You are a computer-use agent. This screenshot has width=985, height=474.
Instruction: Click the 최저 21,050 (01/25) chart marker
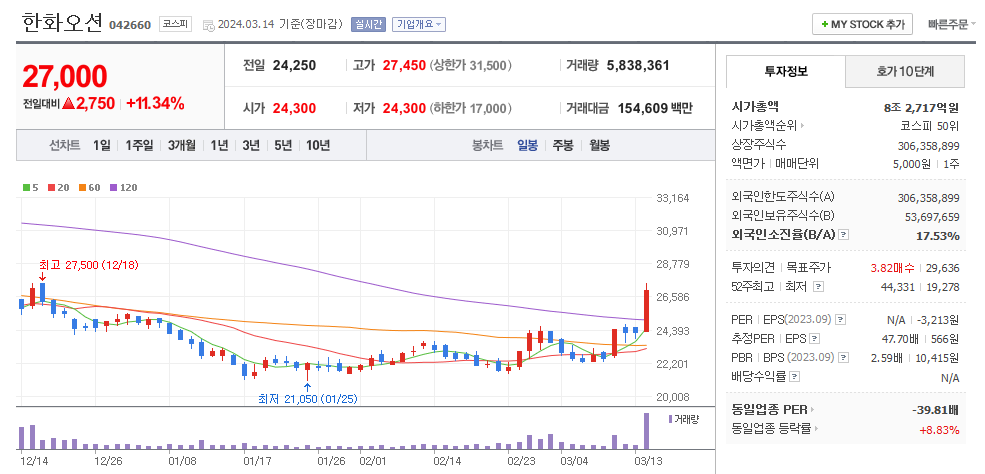point(308,398)
